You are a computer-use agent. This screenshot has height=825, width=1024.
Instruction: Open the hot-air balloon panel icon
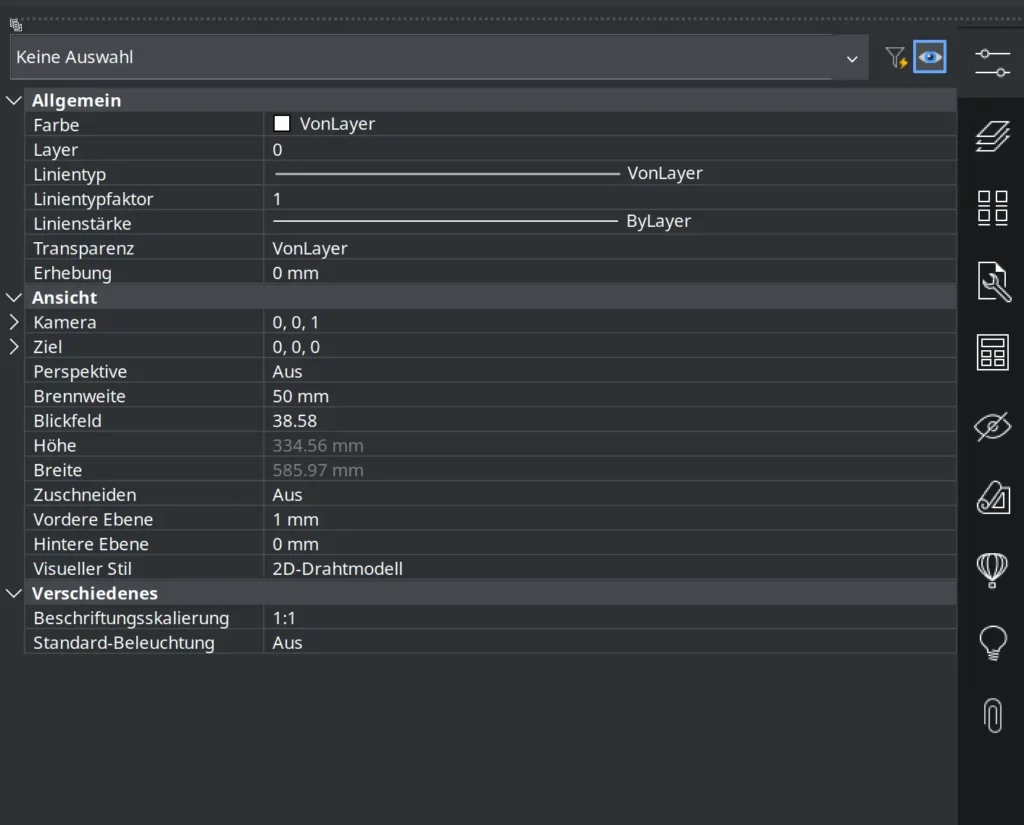pos(992,570)
